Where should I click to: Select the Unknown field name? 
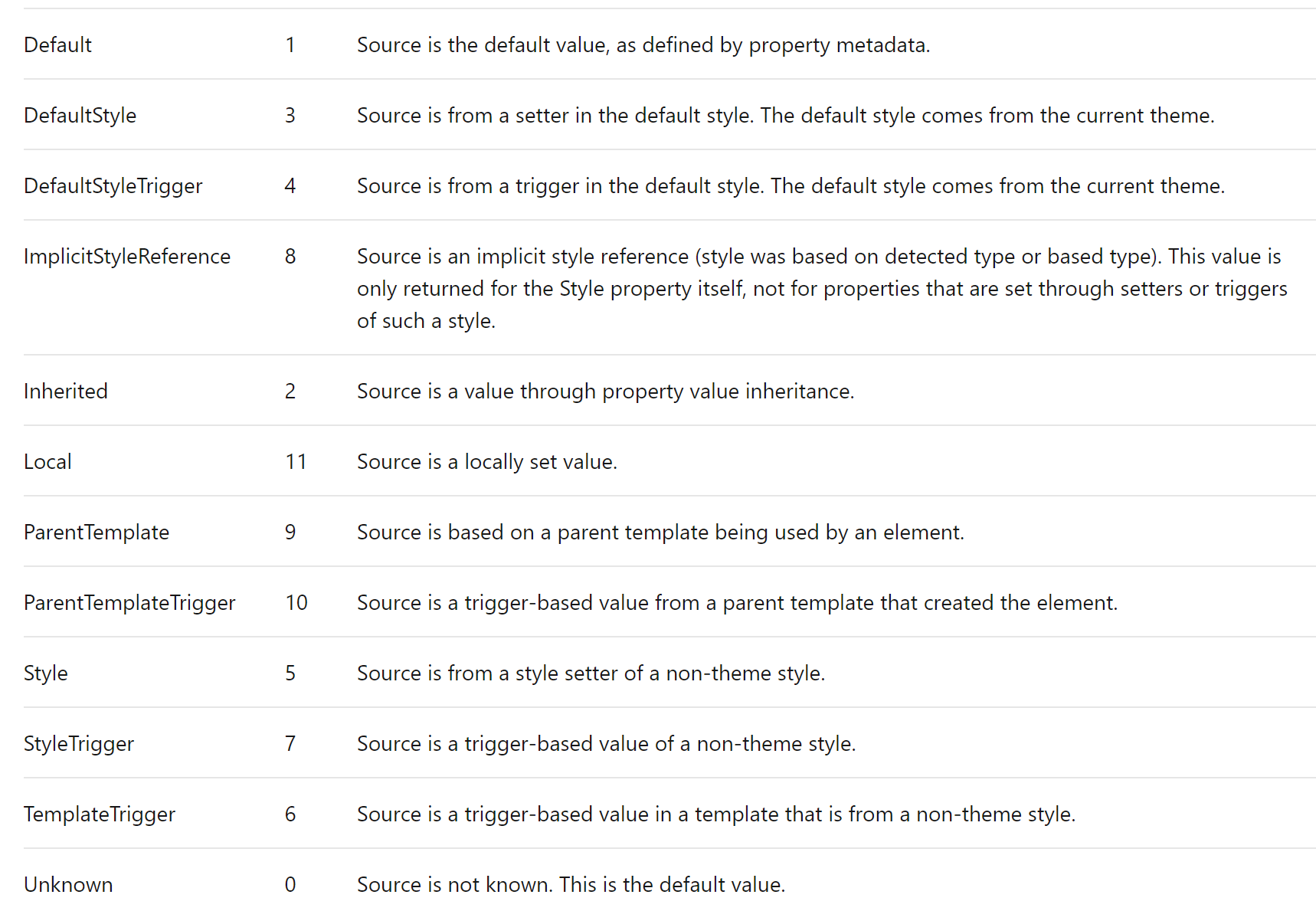[x=68, y=885]
